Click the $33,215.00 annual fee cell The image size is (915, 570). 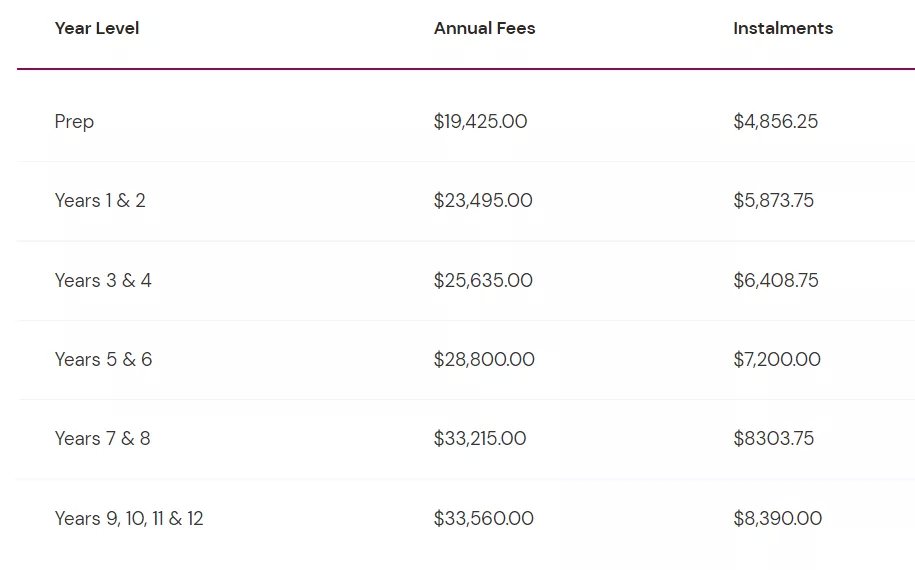tap(480, 439)
